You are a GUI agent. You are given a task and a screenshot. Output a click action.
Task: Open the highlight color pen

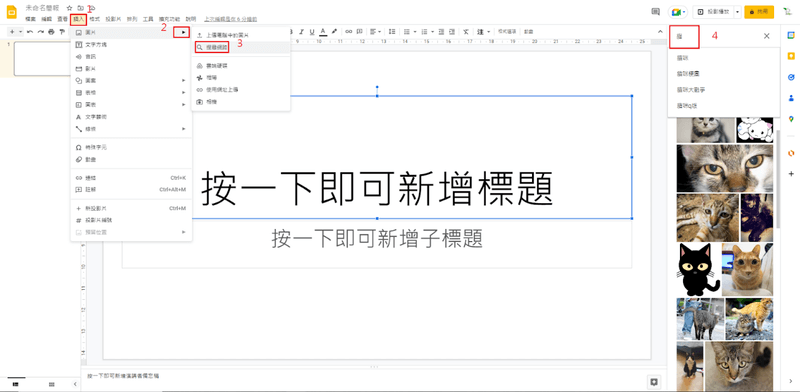pos(334,32)
